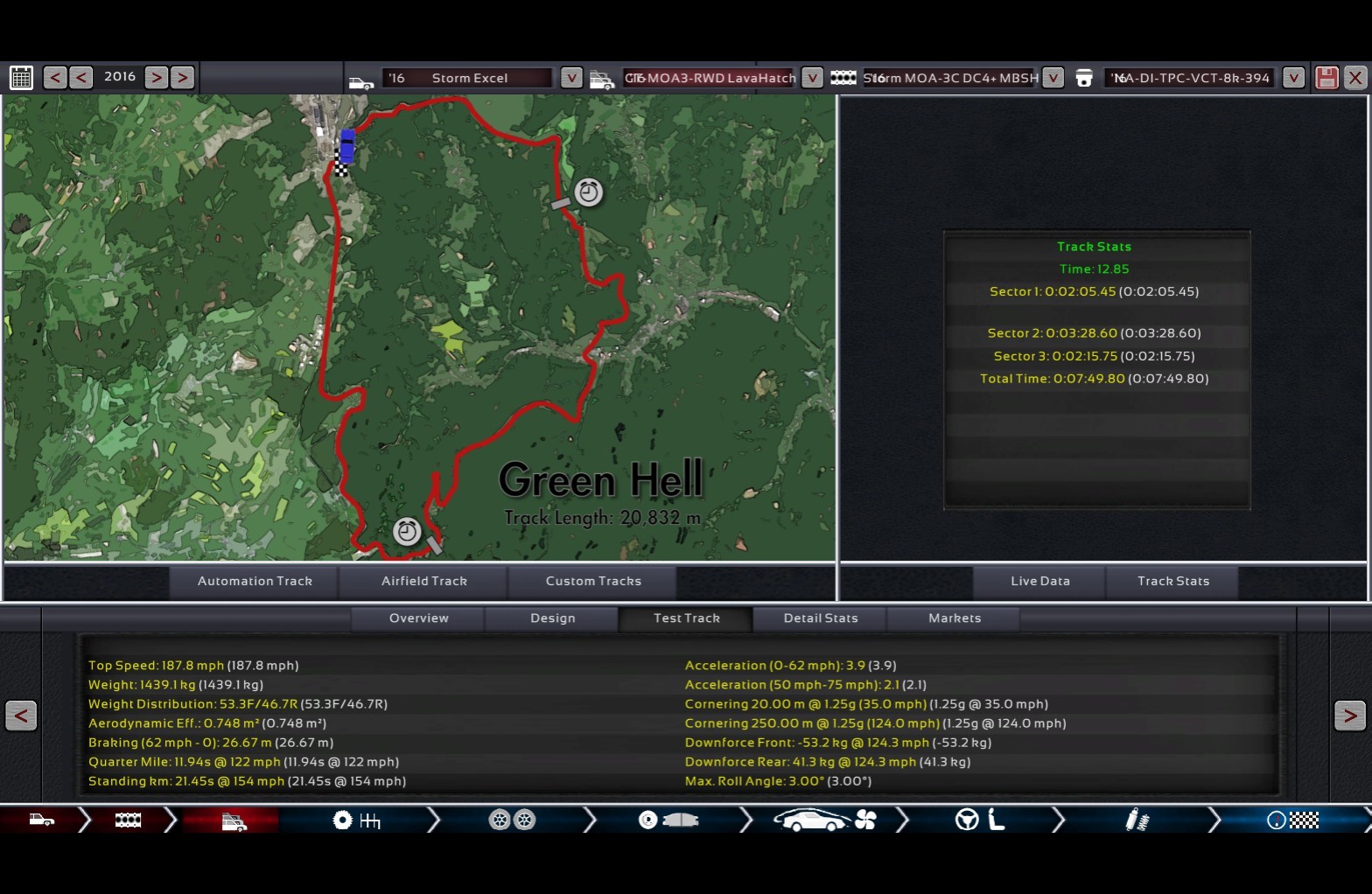The image size is (1372, 894).
Task: Open the Custom Tracks list
Action: [593, 582]
